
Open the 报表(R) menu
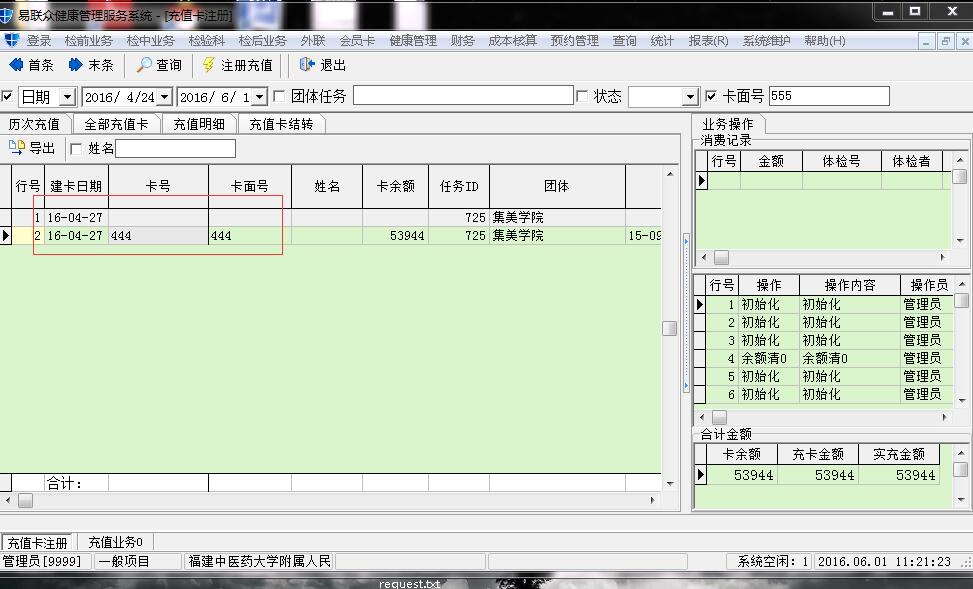708,41
